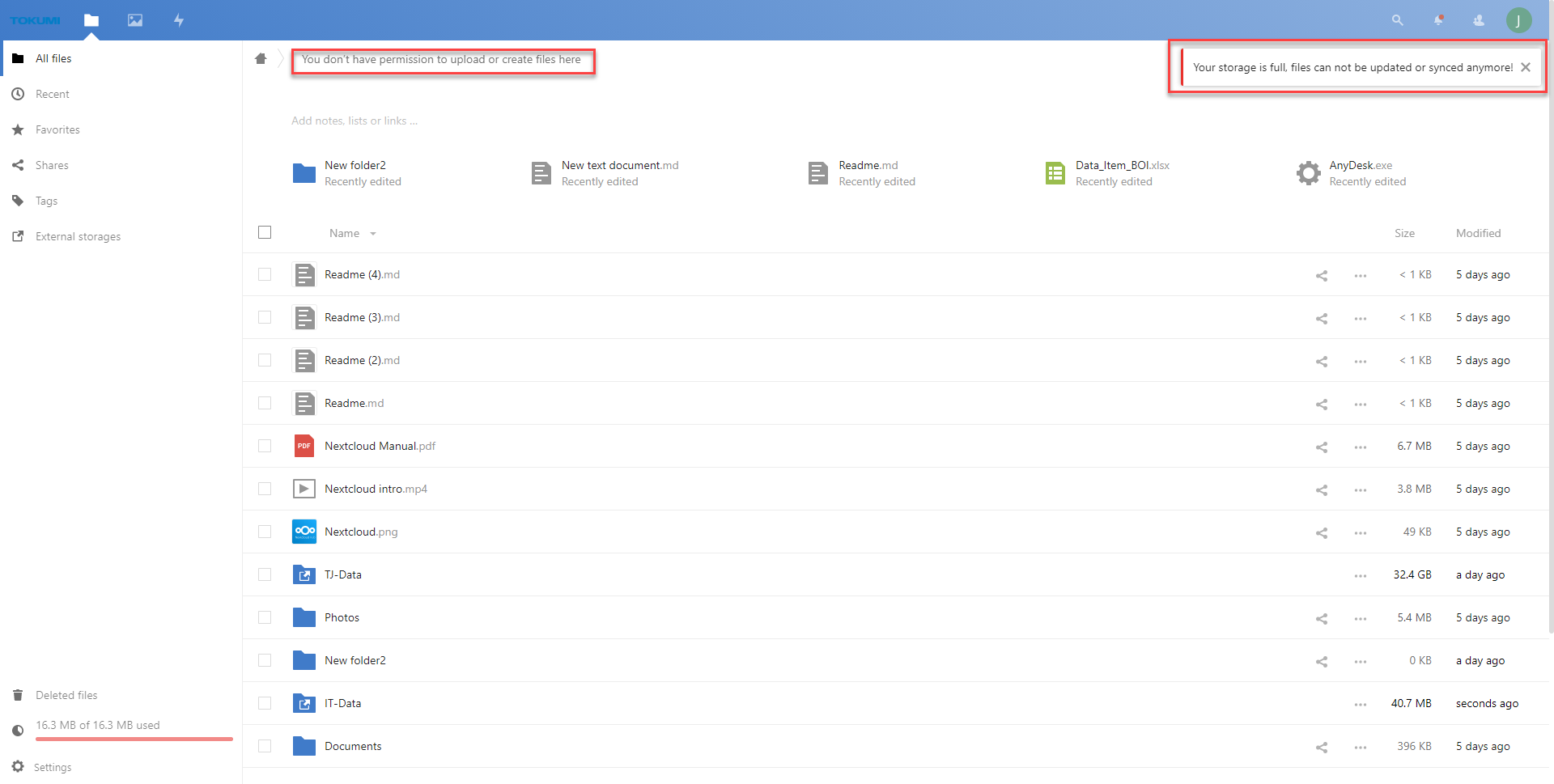Expand the three-dot menu for IT-Data
This screenshot has width=1554, height=784.
click(x=1360, y=704)
